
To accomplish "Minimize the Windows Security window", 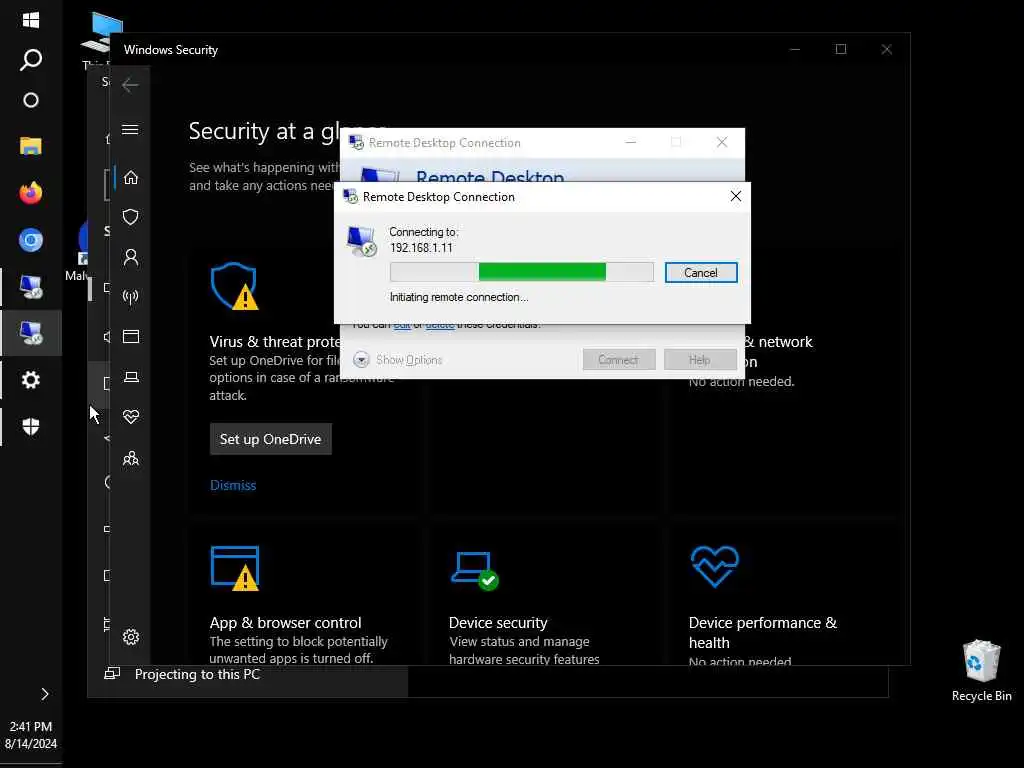I will point(795,50).
